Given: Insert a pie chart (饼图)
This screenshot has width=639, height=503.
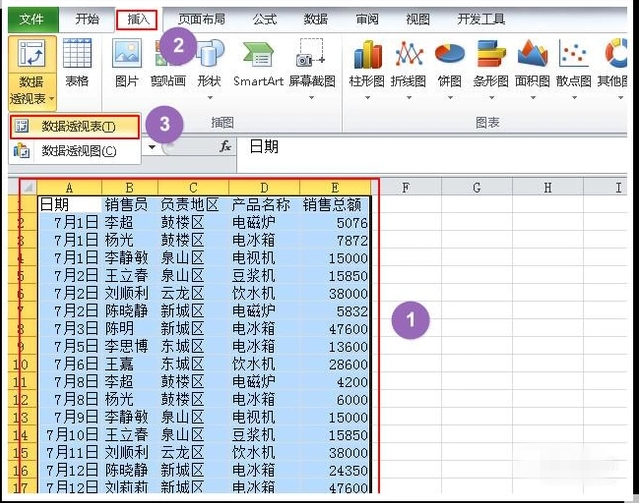Looking at the screenshot, I should point(450,54).
